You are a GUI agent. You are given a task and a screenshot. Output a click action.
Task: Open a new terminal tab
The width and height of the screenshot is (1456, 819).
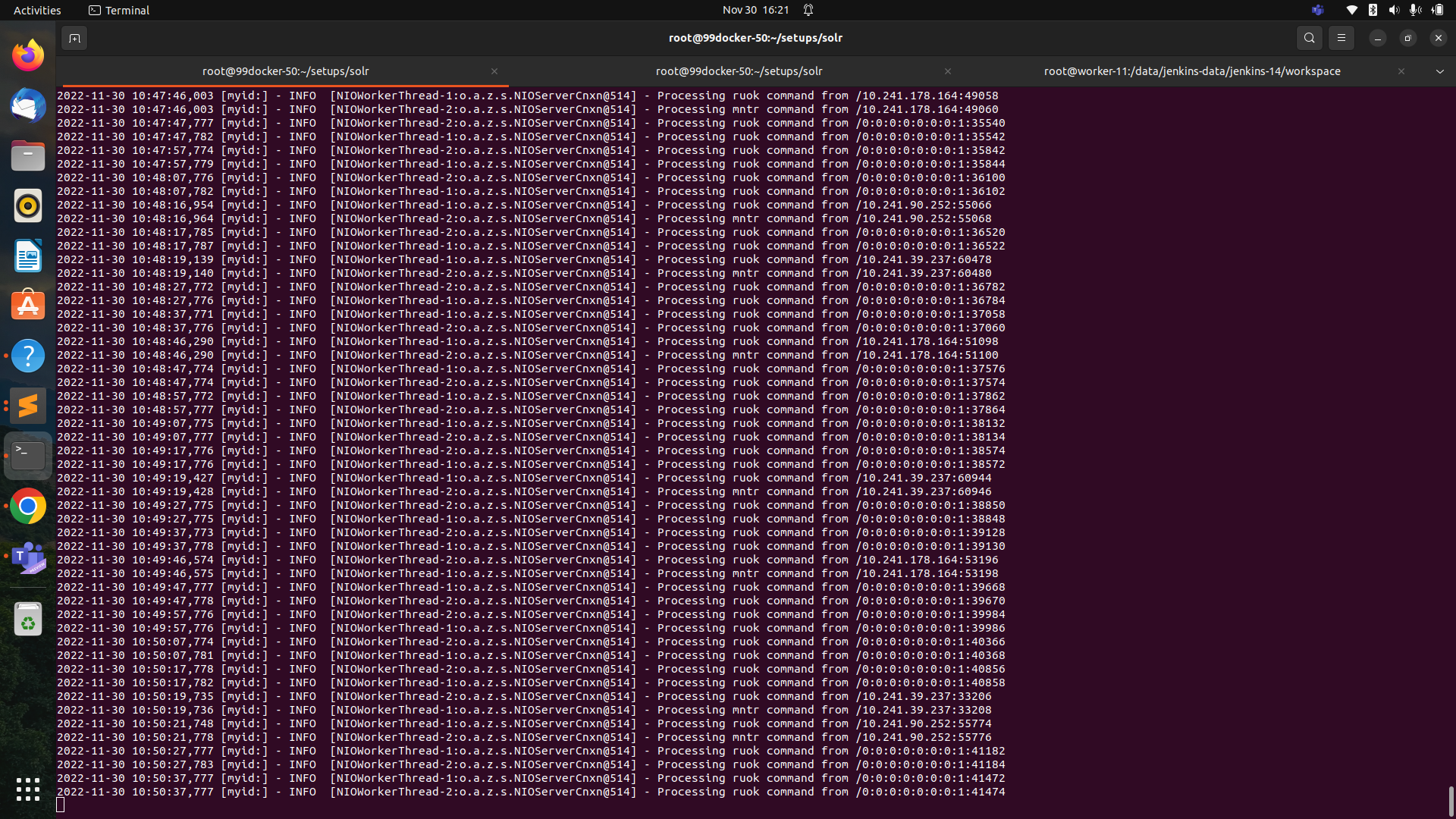click(x=74, y=37)
